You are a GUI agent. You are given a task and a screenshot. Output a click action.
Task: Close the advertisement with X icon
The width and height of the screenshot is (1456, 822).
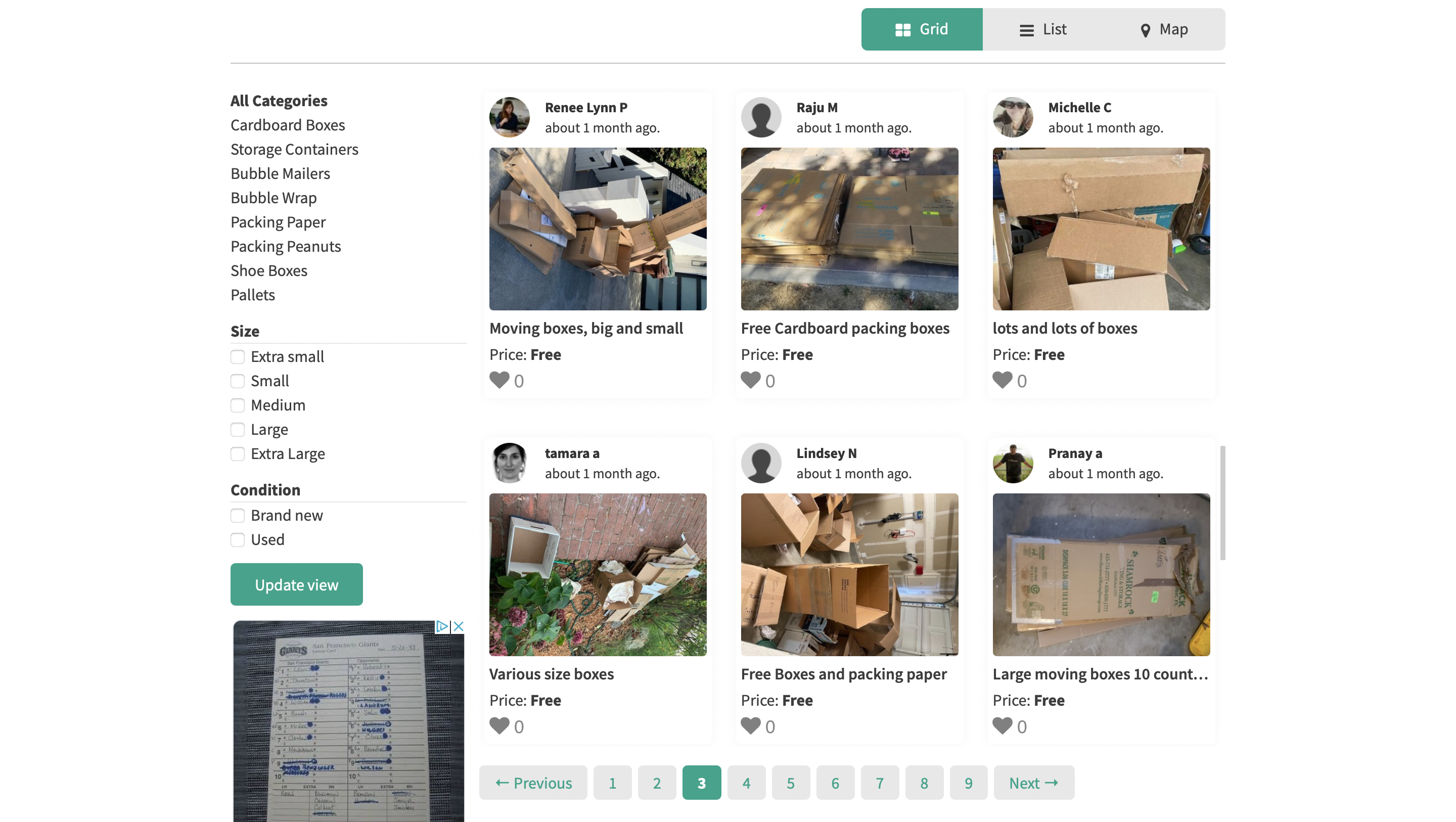click(x=459, y=626)
